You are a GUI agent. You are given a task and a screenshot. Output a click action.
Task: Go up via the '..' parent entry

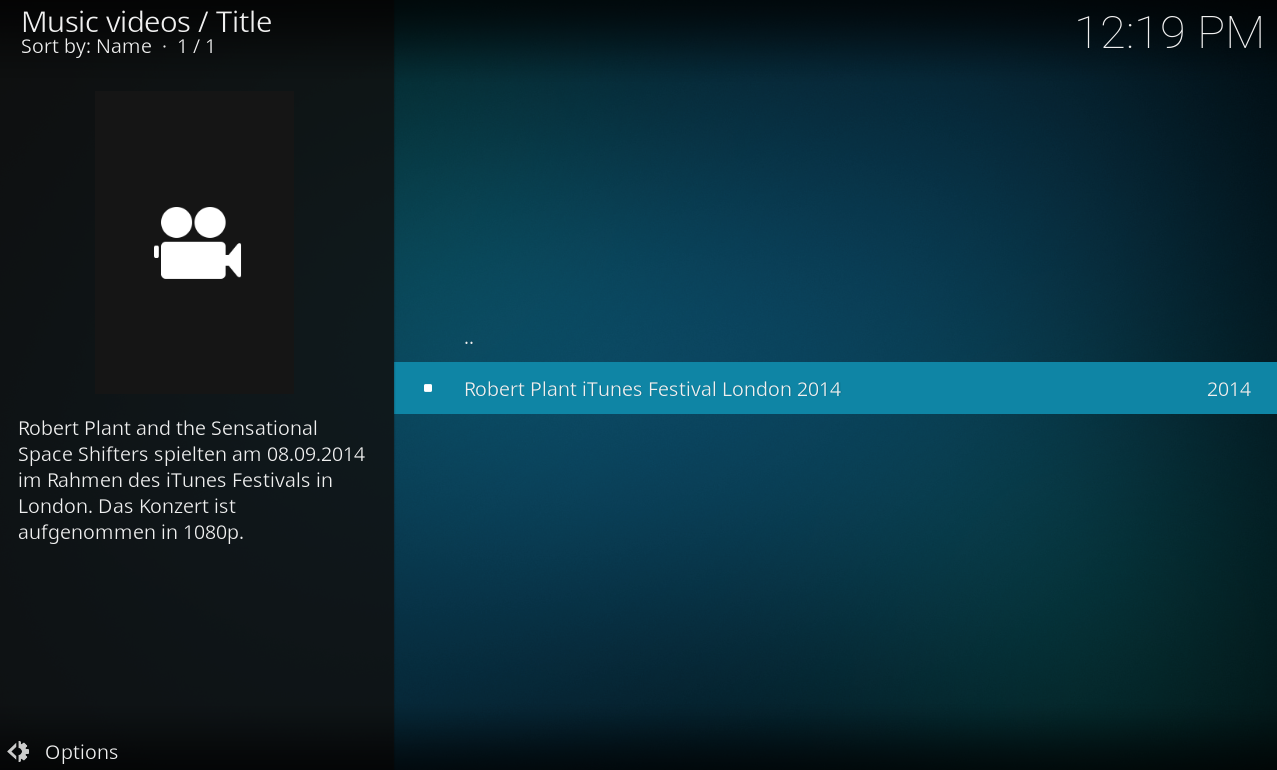point(835,338)
